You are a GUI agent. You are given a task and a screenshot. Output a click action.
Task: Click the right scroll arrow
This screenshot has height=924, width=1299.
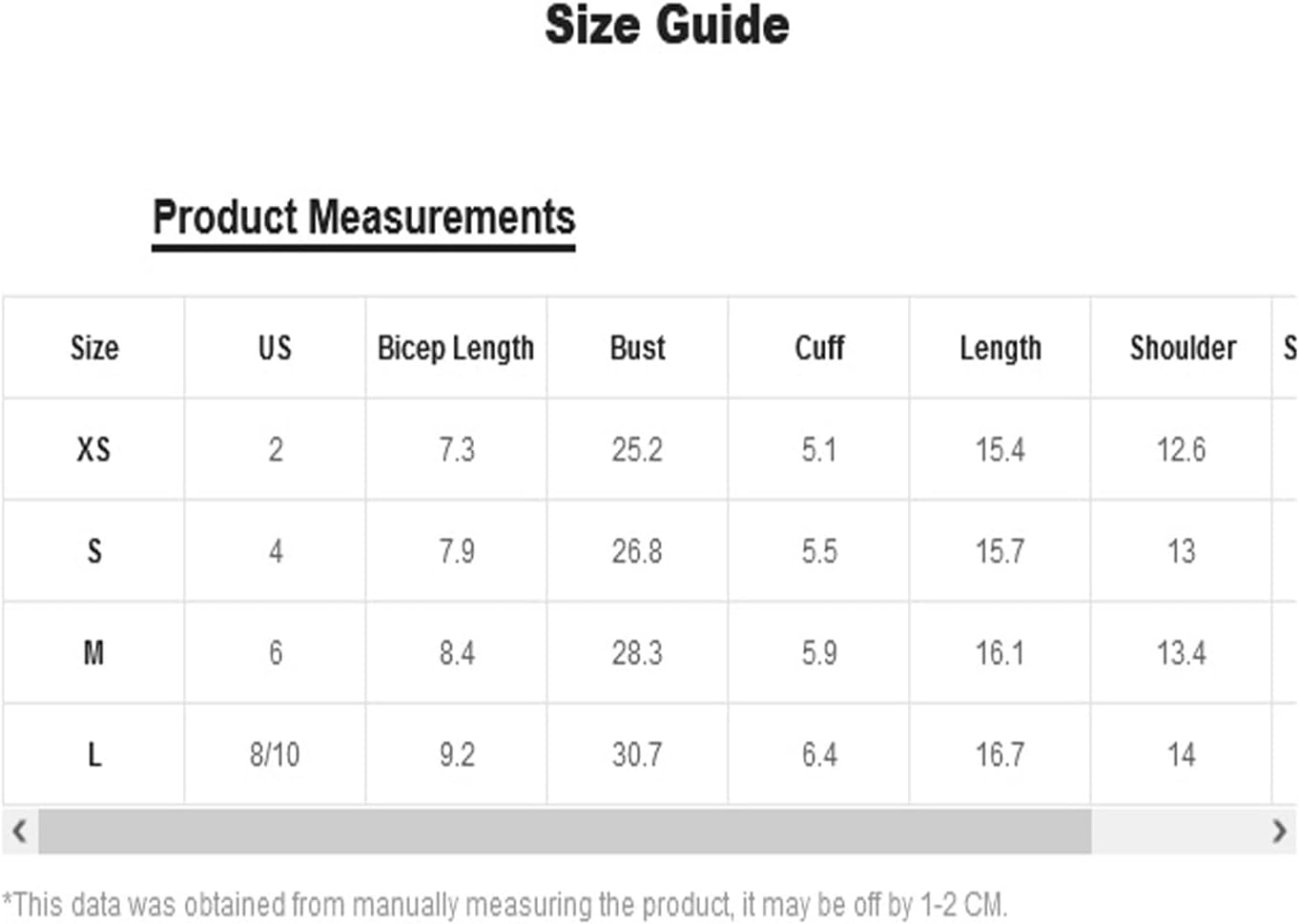pos(1279,832)
